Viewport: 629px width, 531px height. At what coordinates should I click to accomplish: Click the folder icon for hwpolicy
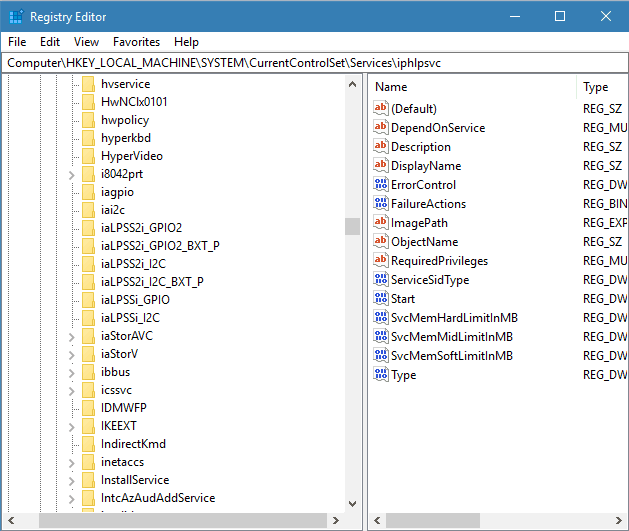coord(88,120)
